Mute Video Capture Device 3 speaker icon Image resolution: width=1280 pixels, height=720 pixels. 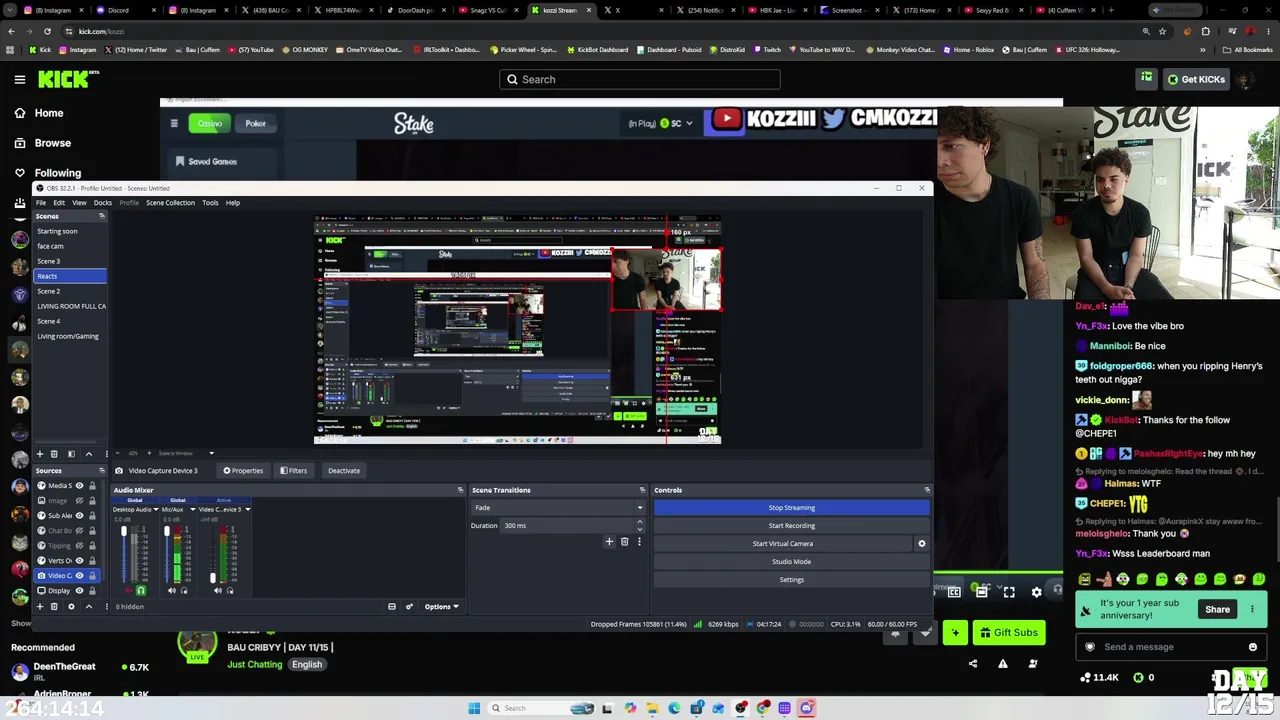[x=218, y=591]
